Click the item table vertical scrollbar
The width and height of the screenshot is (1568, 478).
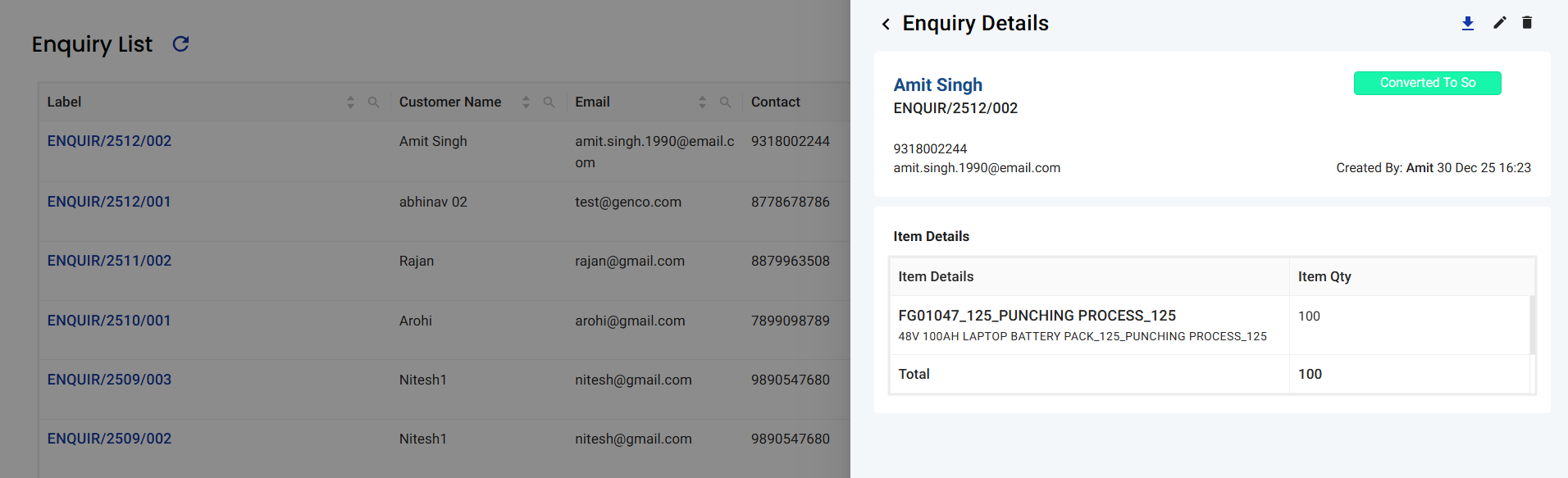click(x=1532, y=325)
